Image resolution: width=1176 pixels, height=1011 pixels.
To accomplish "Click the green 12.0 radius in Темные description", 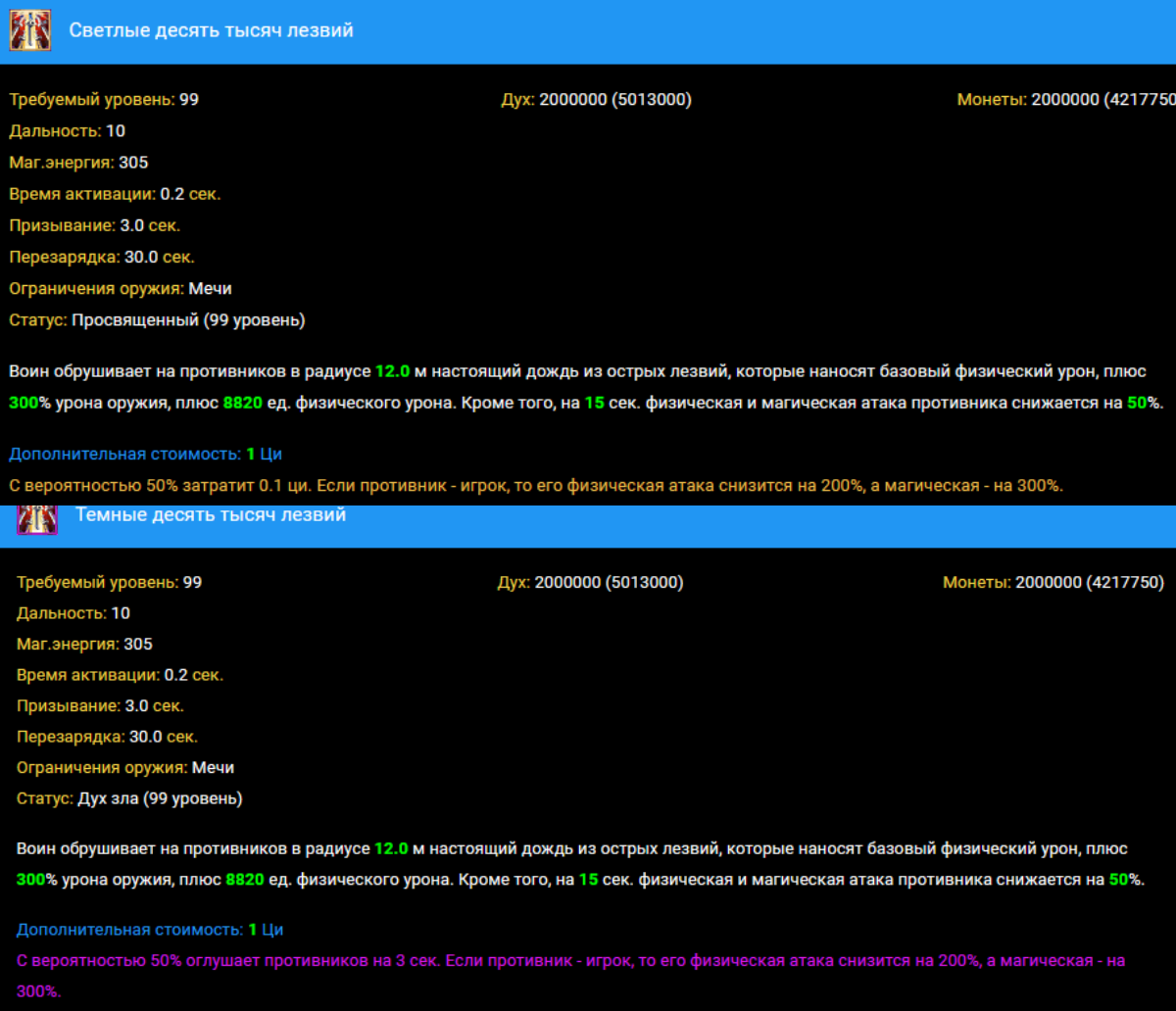I will (391, 848).
